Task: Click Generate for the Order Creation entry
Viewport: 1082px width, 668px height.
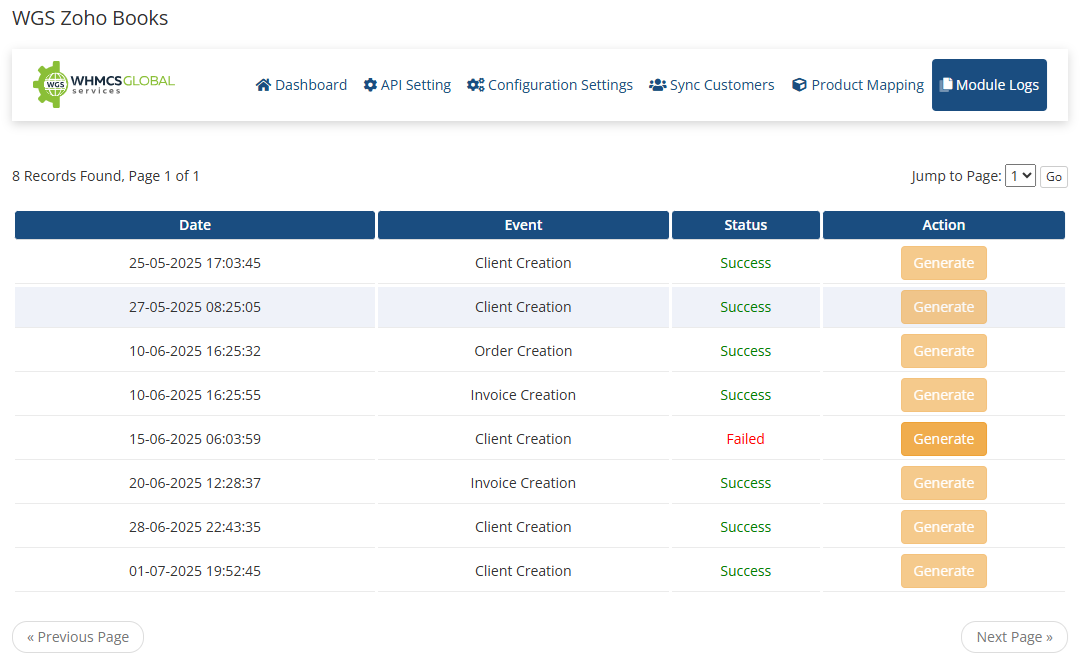Action: point(943,351)
